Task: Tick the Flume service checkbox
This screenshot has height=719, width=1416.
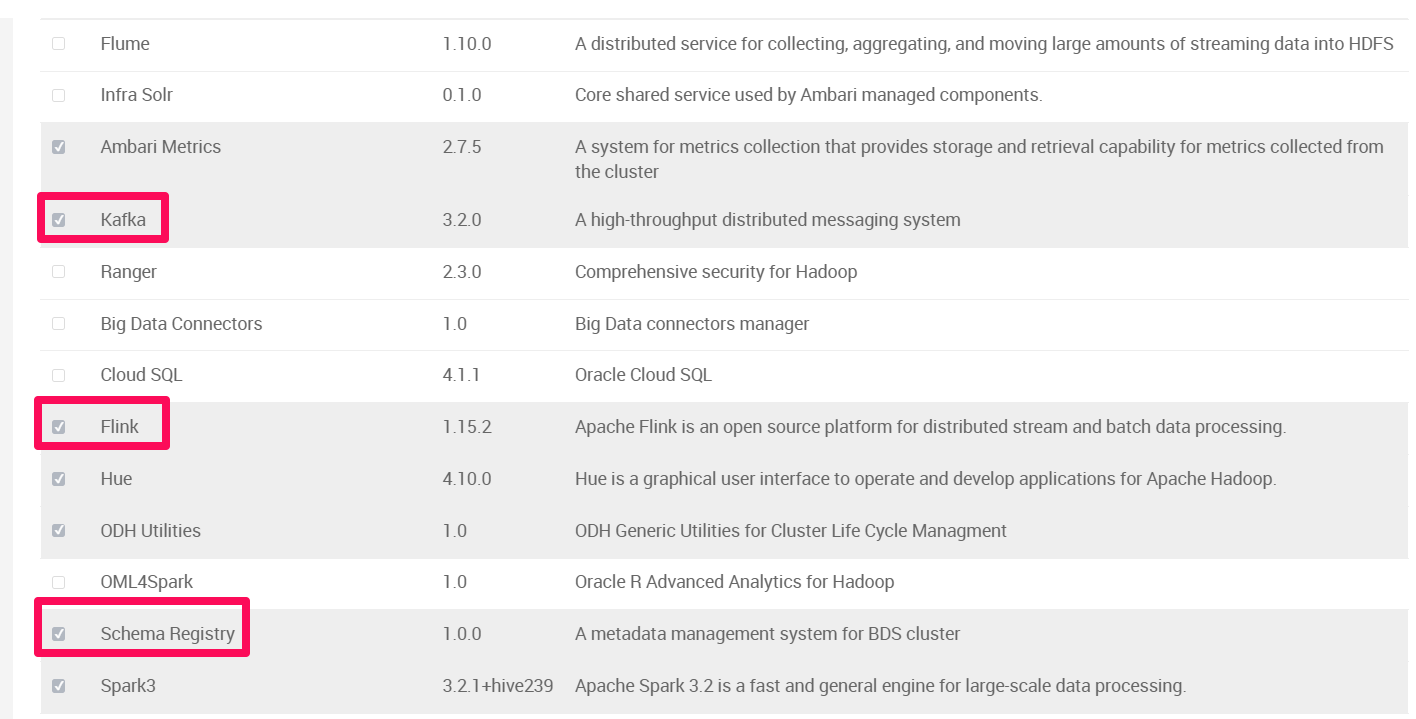Action: [x=58, y=44]
